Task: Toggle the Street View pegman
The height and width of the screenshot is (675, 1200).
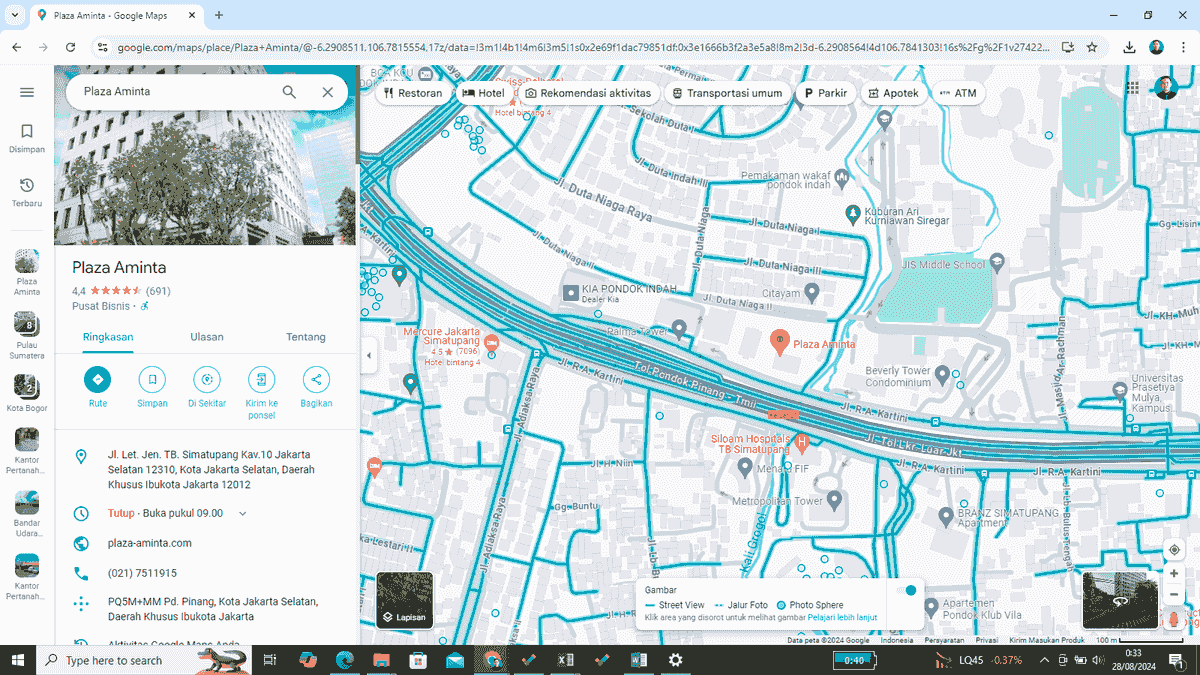Action: point(1174,620)
